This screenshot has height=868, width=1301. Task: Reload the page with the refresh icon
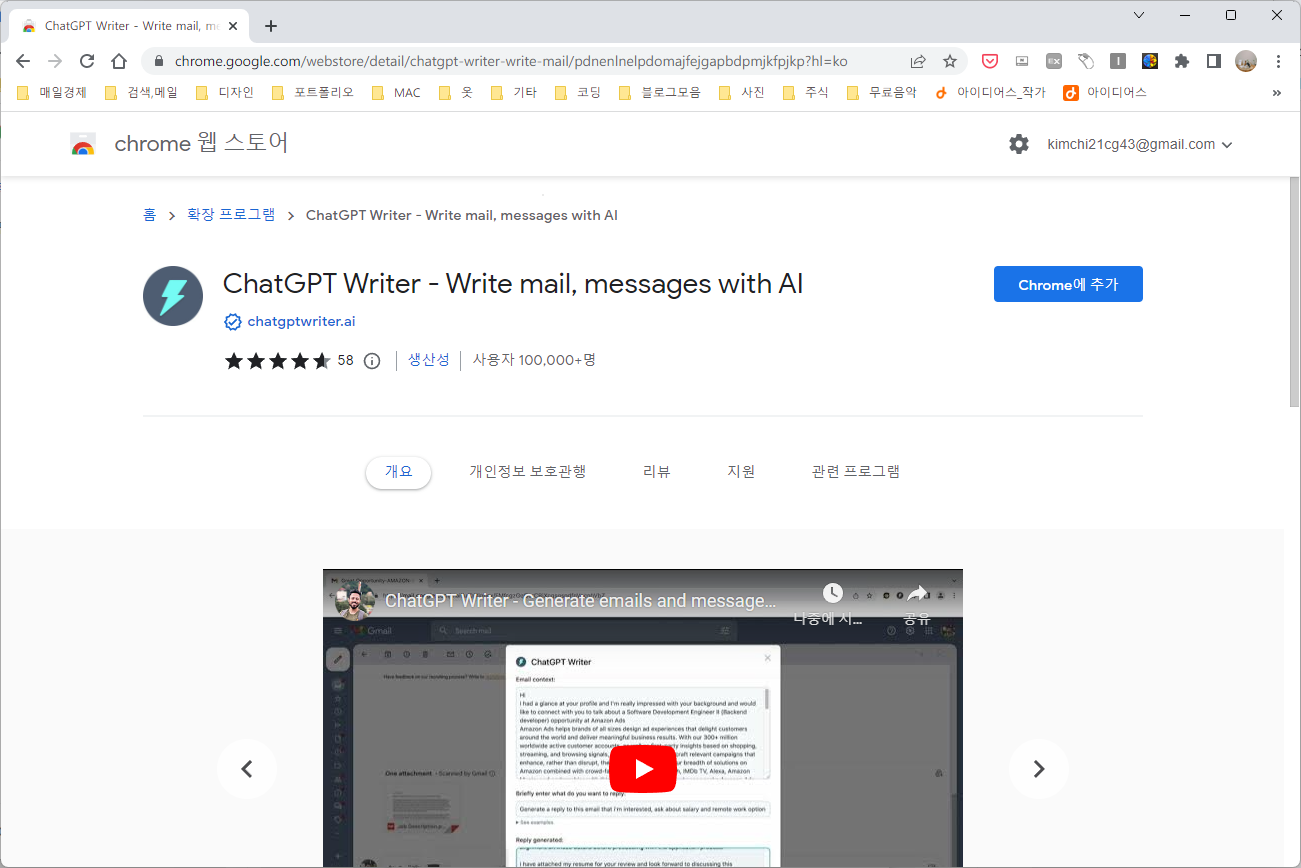pyautogui.click(x=87, y=61)
